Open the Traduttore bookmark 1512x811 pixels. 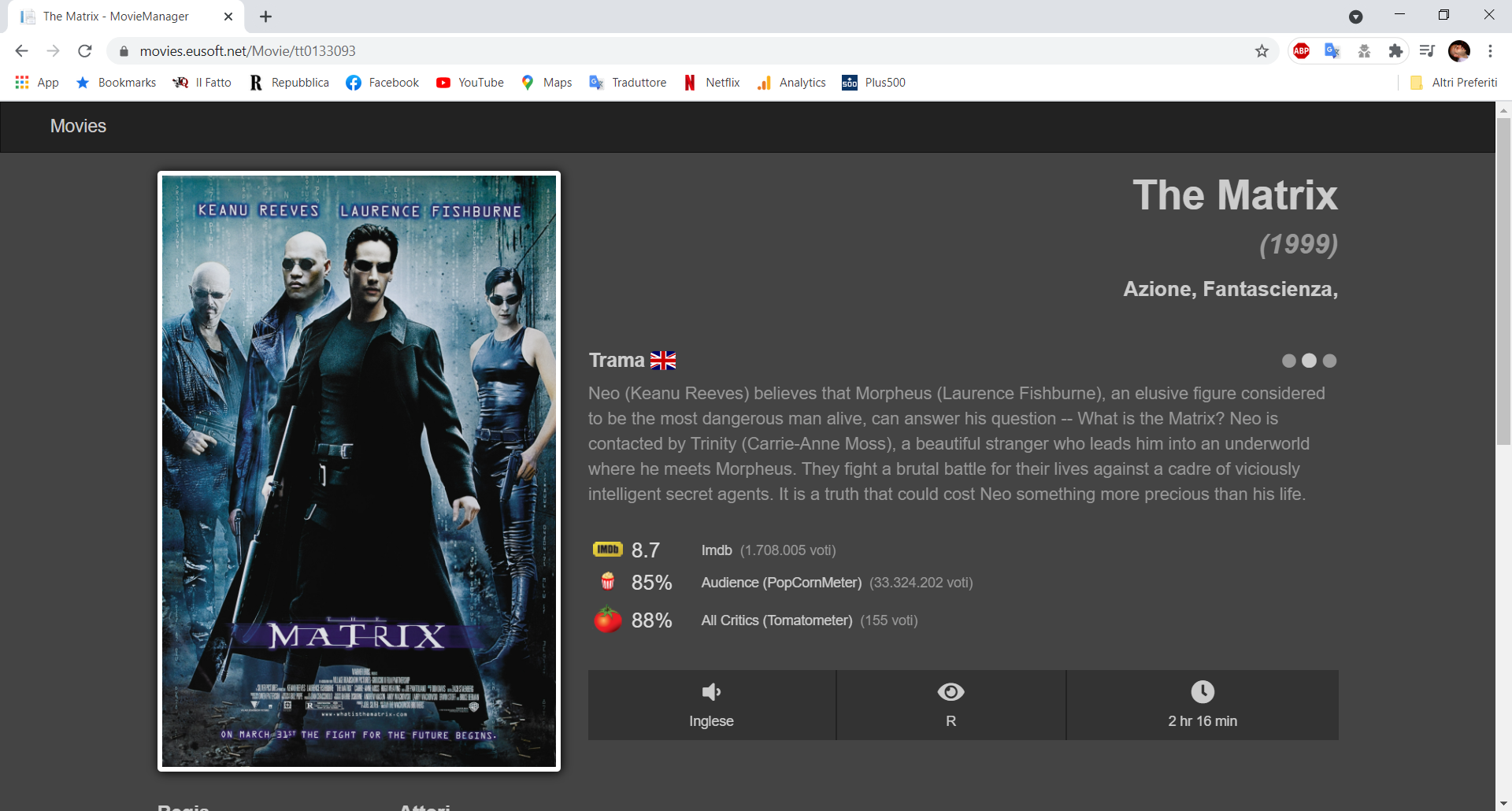pyautogui.click(x=628, y=83)
